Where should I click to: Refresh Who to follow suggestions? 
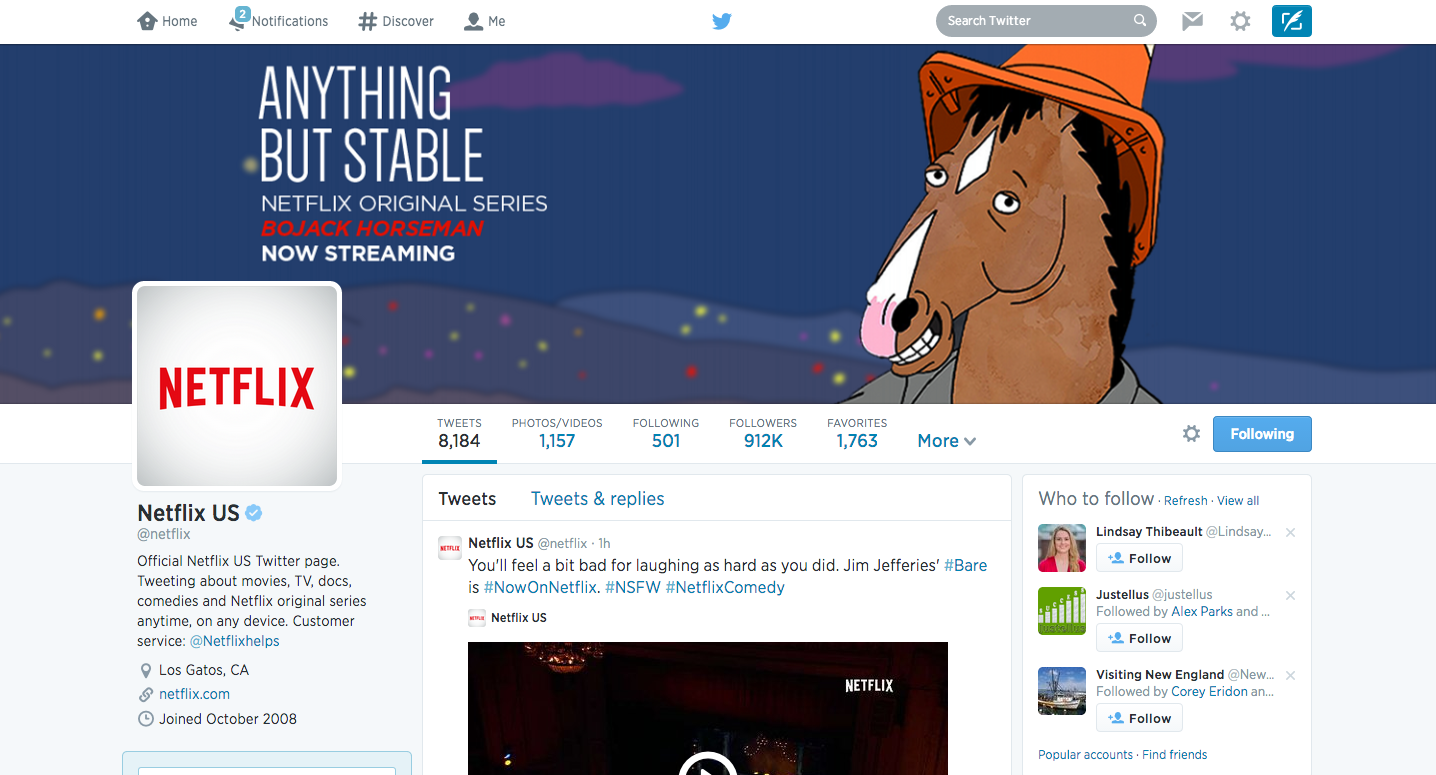click(x=1186, y=501)
